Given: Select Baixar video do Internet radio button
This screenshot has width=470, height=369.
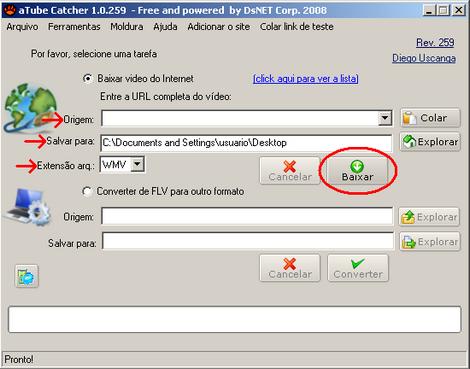Looking at the screenshot, I should (x=87, y=79).
